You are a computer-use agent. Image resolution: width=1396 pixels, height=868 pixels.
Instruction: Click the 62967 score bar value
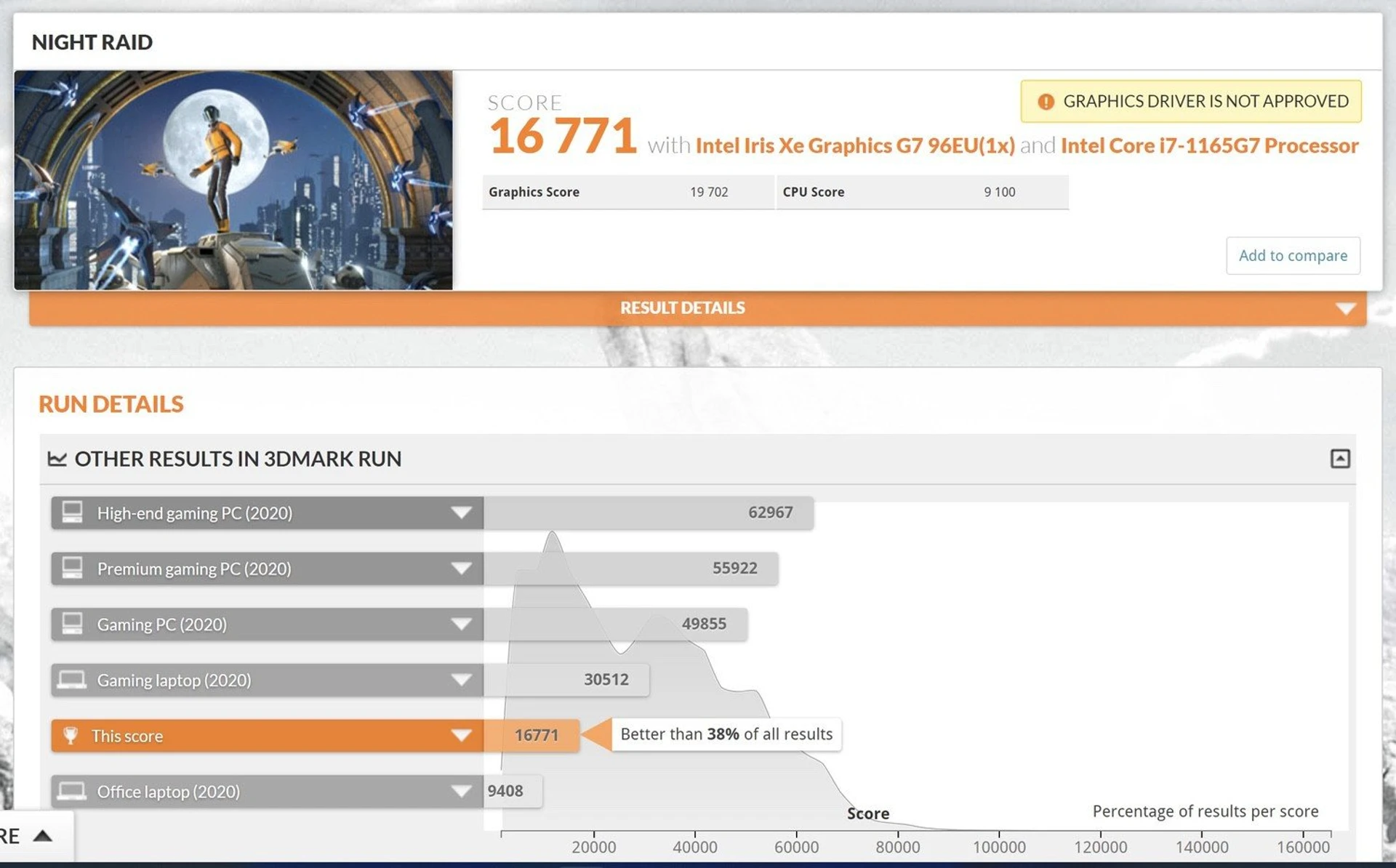(x=770, y=513)
